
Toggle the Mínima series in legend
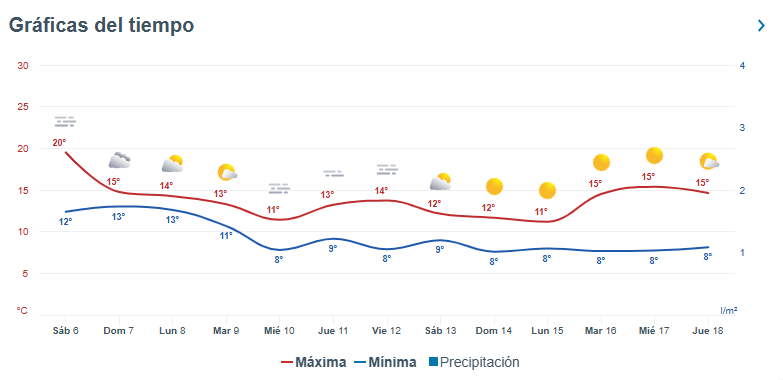386,362
